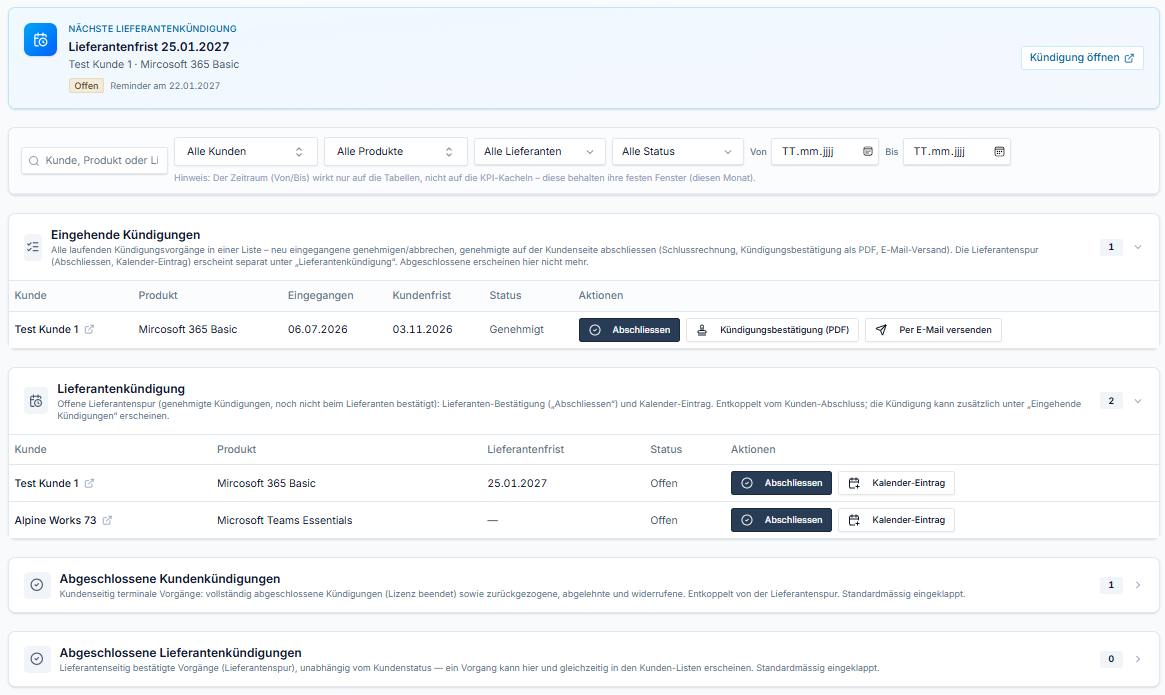The height and width of the screenshot is (695, 1165).
Task: Open external link icon next to Test Kunde 1 in Eingehende Kündigungen
Action: tap(89, 329)
